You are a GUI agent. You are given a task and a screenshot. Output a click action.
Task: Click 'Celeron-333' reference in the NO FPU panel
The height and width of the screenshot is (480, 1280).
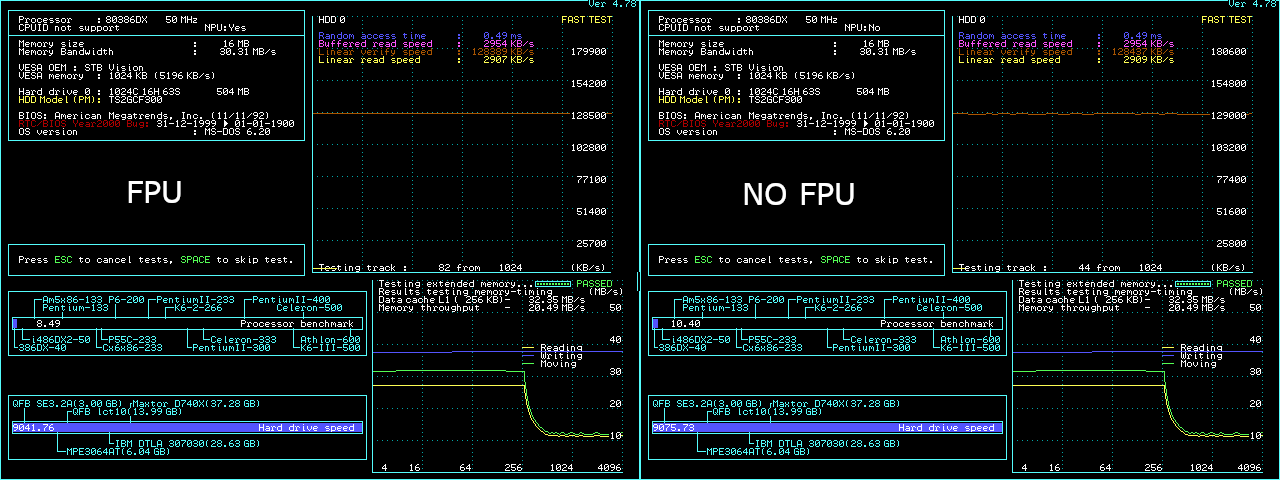[885, 340]
